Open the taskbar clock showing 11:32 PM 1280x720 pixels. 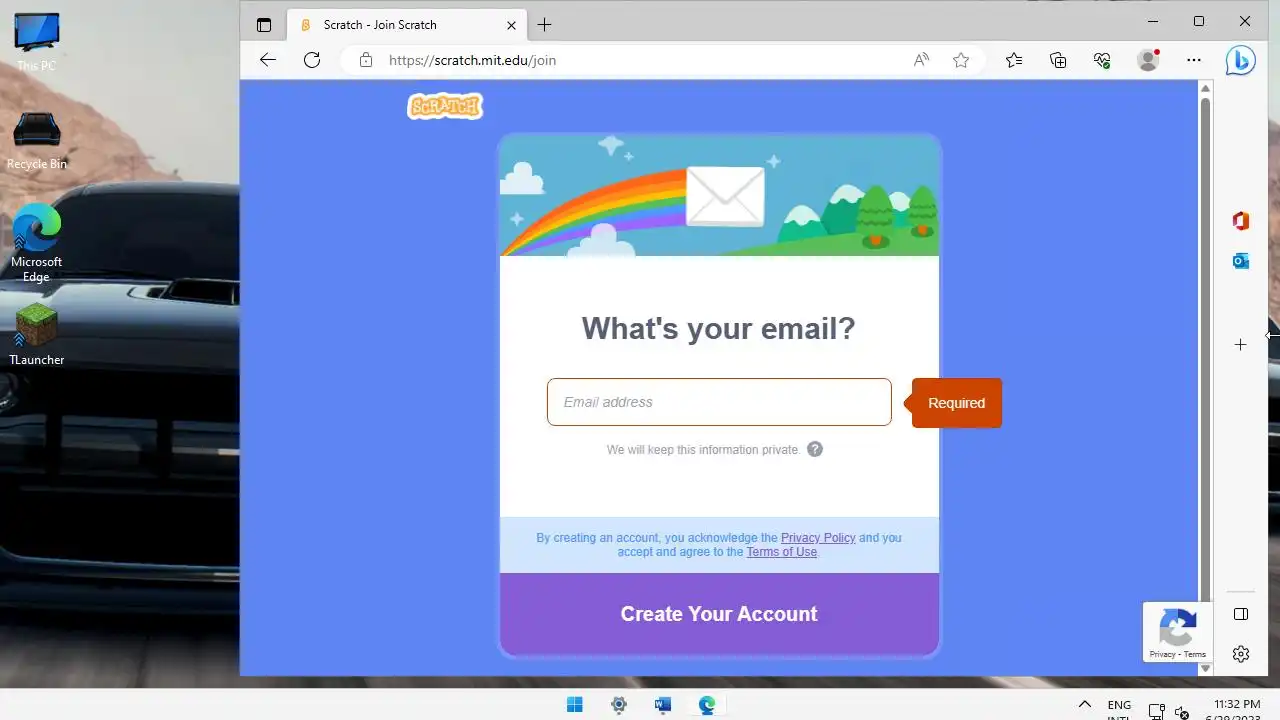[1236, 705]
